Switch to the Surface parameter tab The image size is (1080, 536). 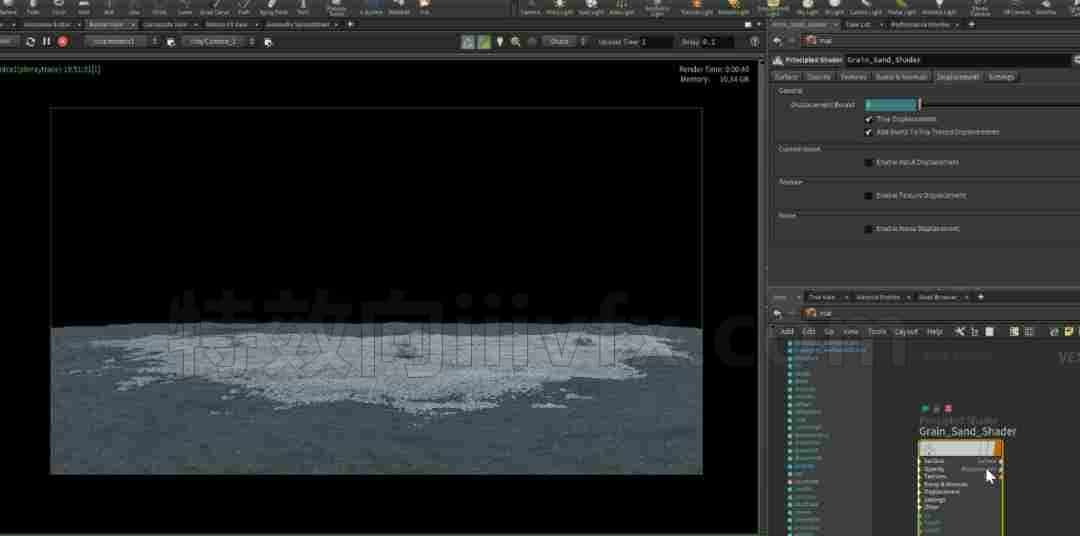click(786, 76)
